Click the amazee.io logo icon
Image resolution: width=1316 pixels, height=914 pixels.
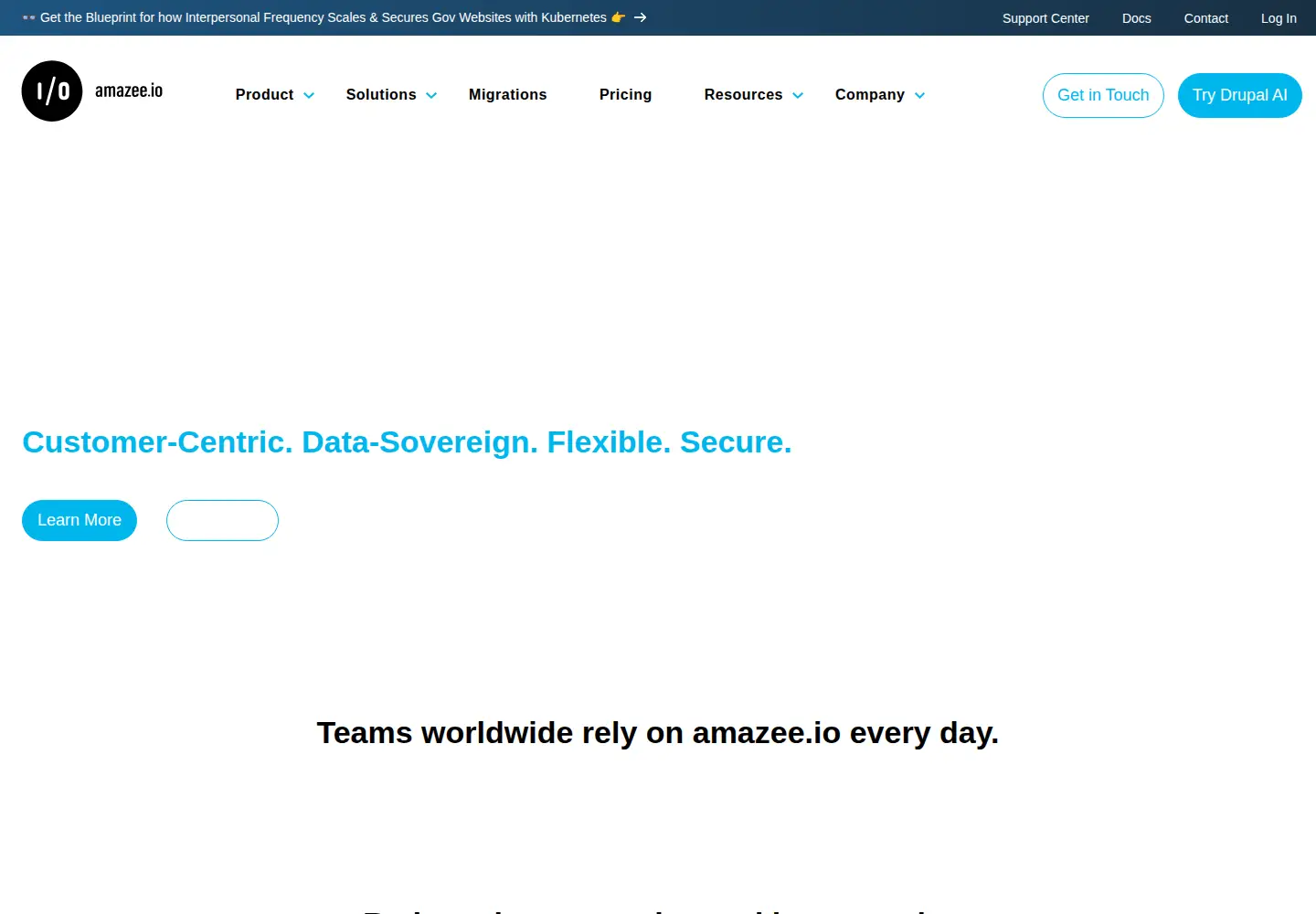52,91
